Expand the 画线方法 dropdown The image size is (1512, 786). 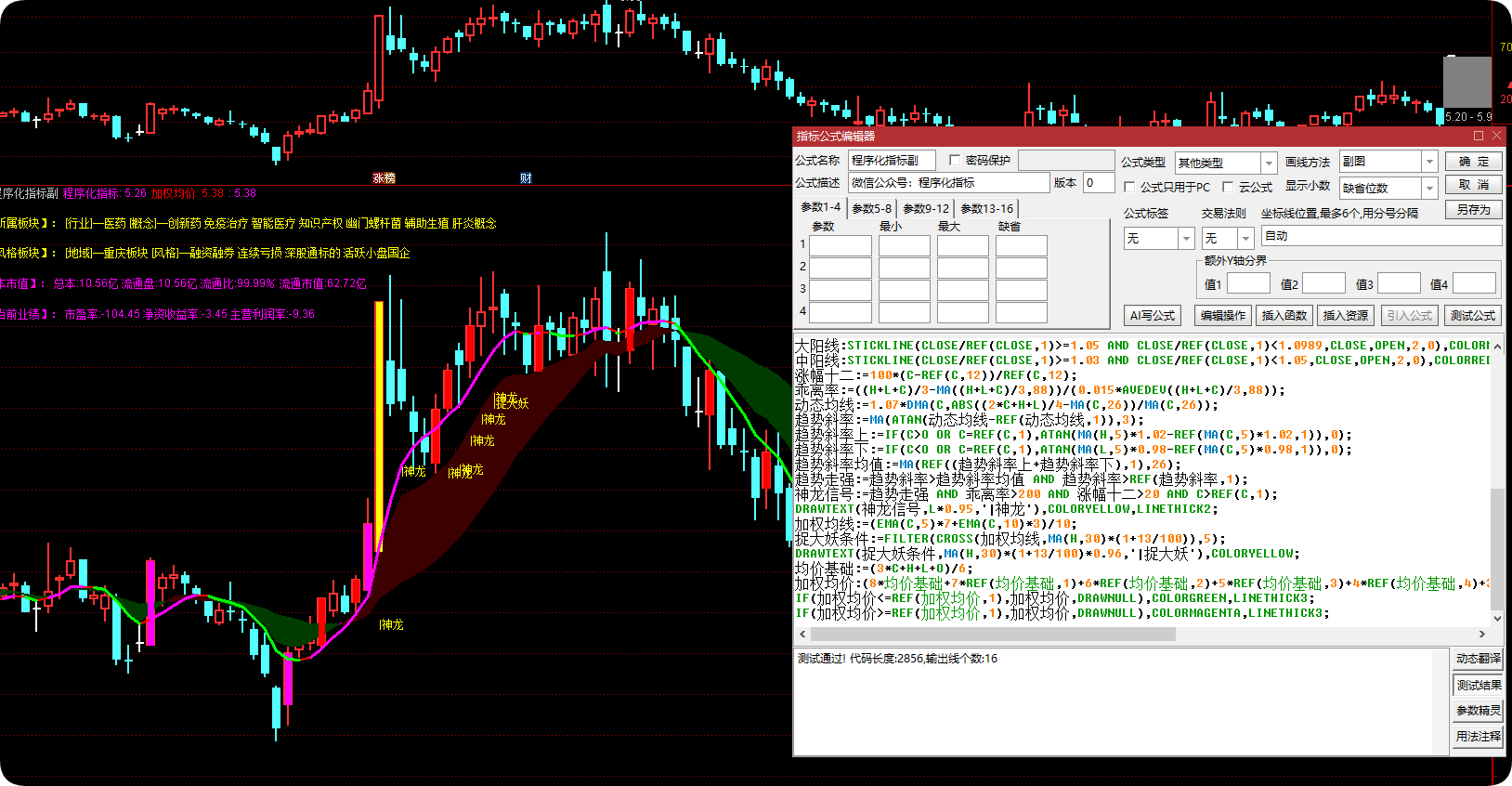pos(1430,162)
